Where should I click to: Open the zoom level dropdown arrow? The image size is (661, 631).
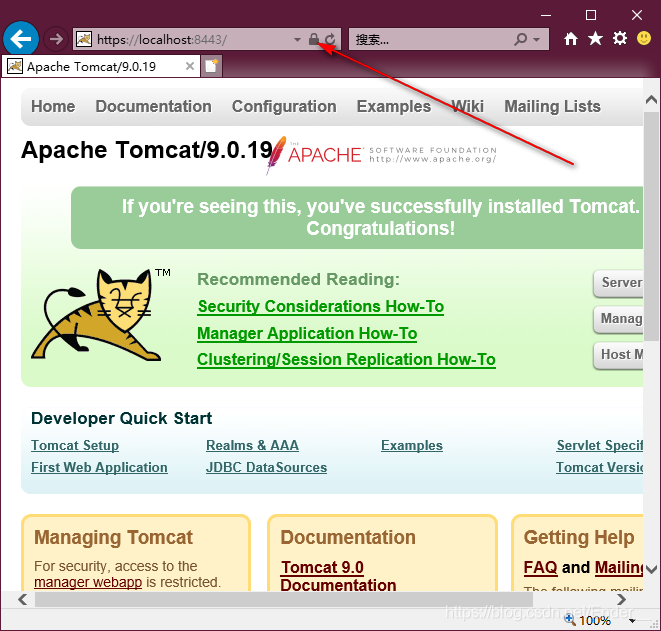[632, 621]
